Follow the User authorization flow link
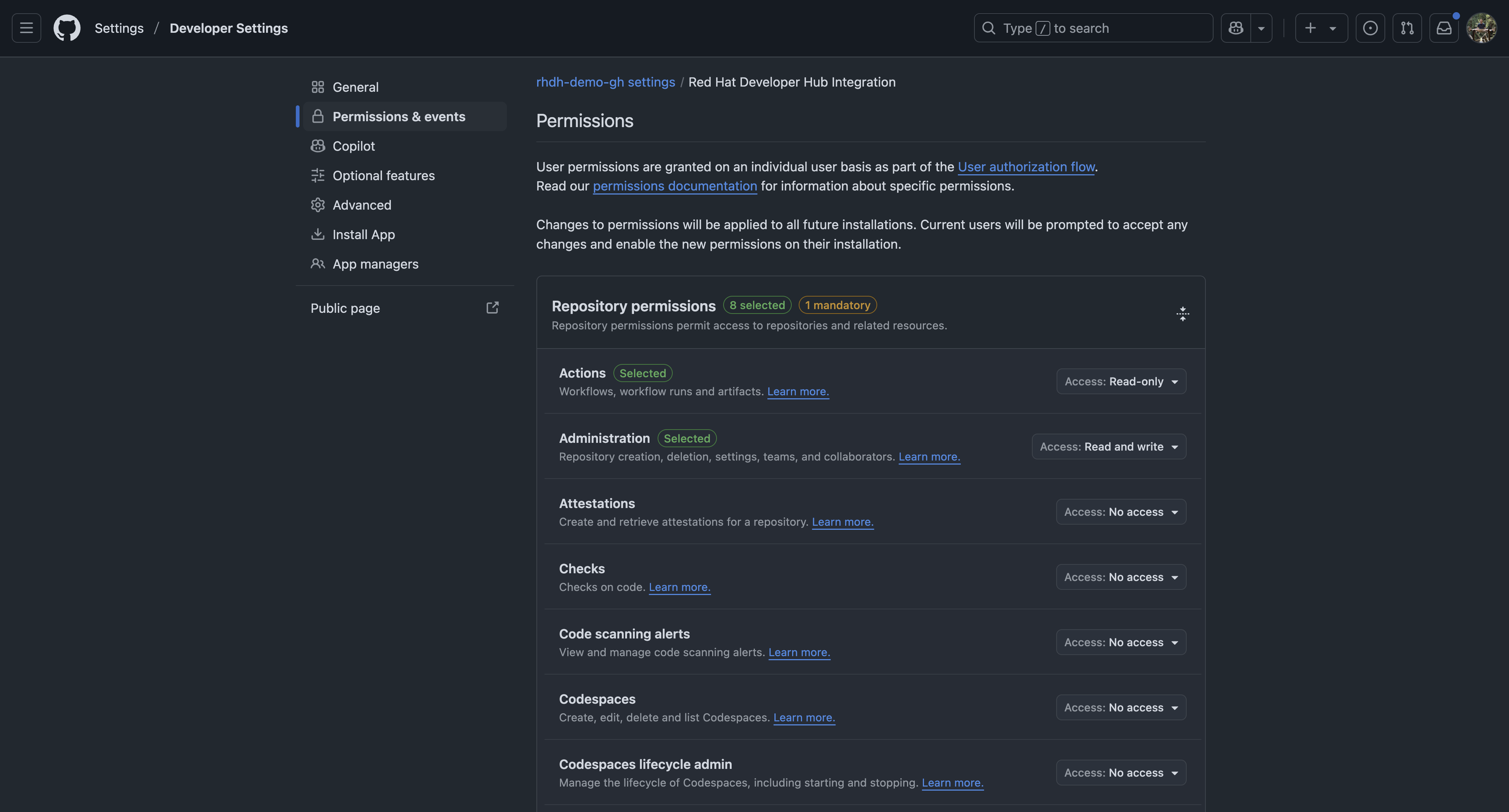Viewport: 1509px width, 812px height. pyautogui.click(x=1026, y=167)
